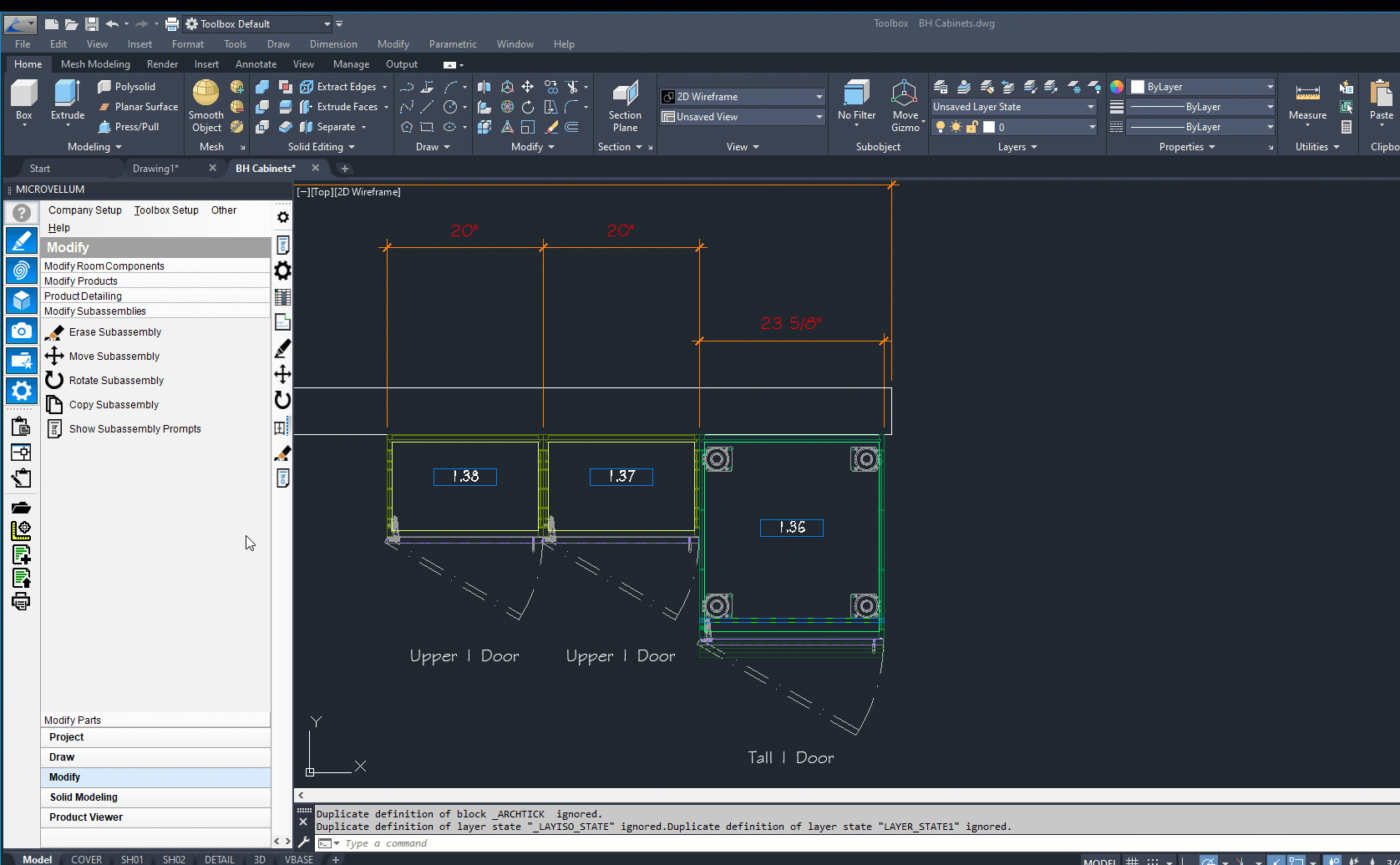Click Rotate Subassembly in Microvellum panel
The image size is (1400, 865).
(116, 381)
